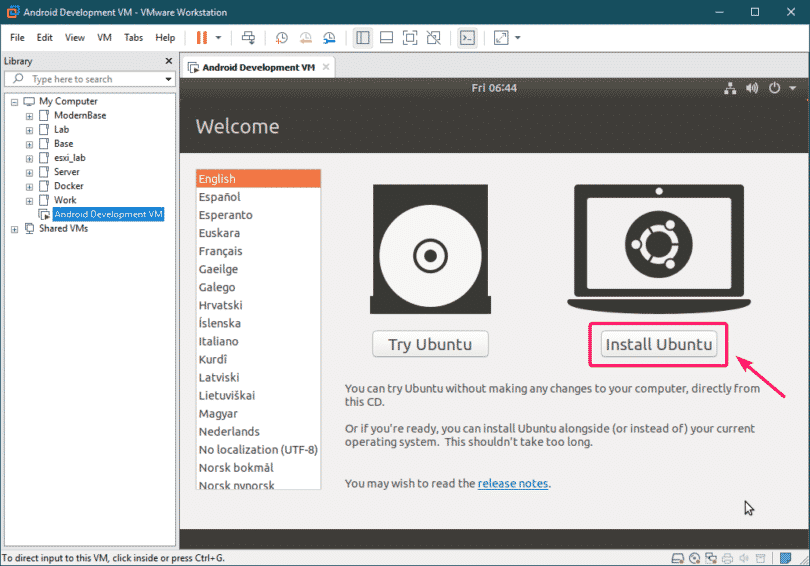Click the CD/DVD status bar icon
The width and height of the screenshot is (810, 566).
point(694,558)
